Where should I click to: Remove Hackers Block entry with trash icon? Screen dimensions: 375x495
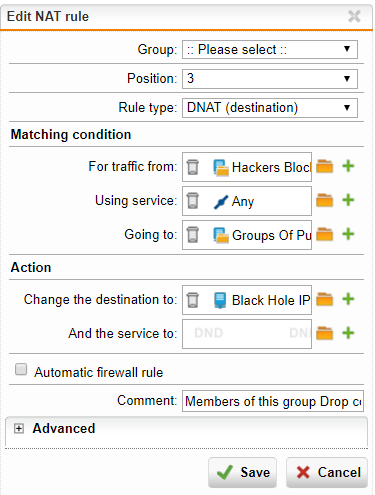(x=193, y=167)
